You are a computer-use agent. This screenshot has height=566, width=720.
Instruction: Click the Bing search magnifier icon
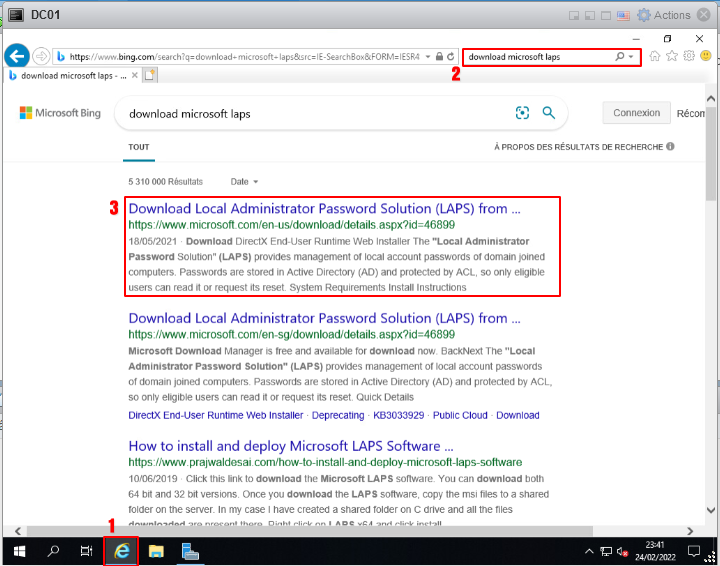click(x=549, y=114)
